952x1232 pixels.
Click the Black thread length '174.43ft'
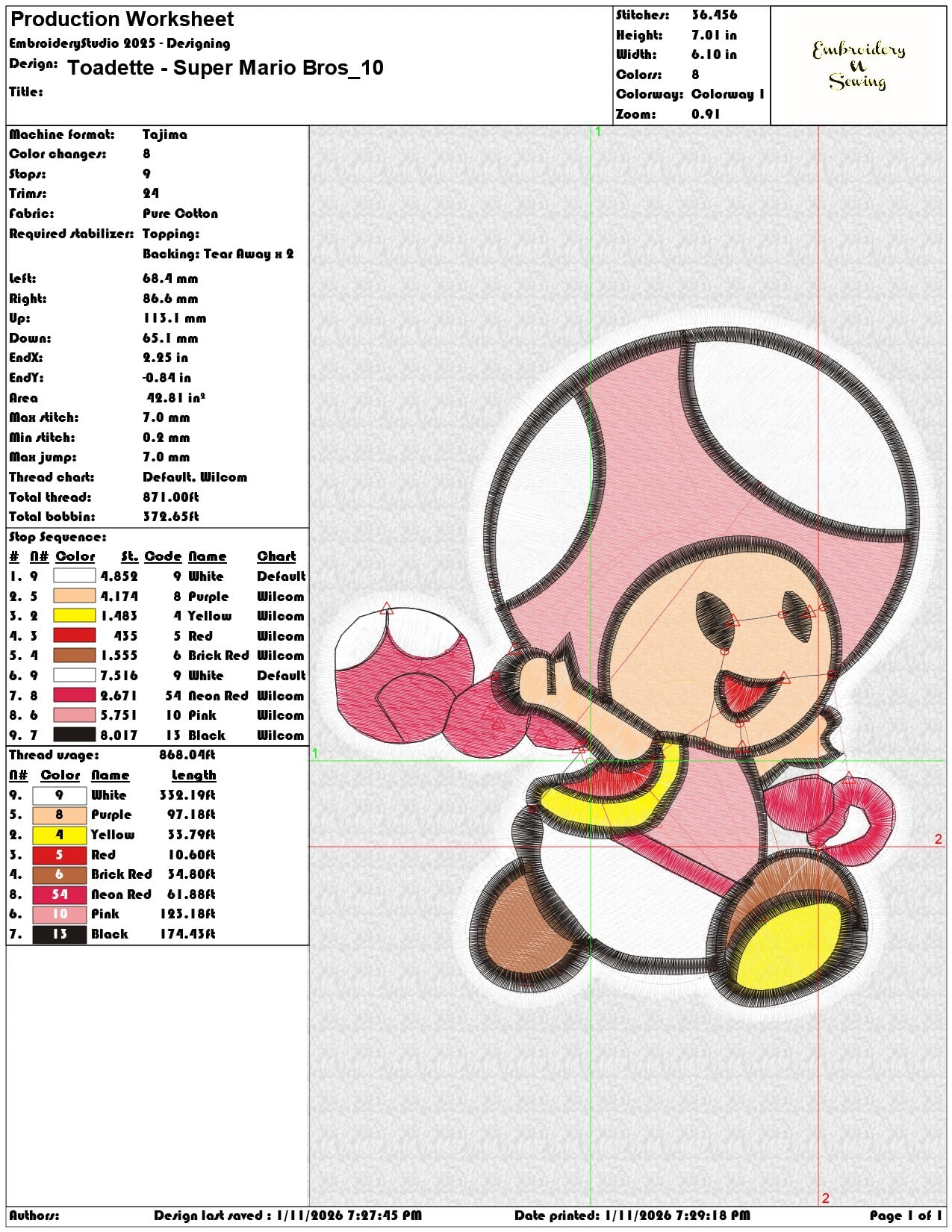point(187,934)
